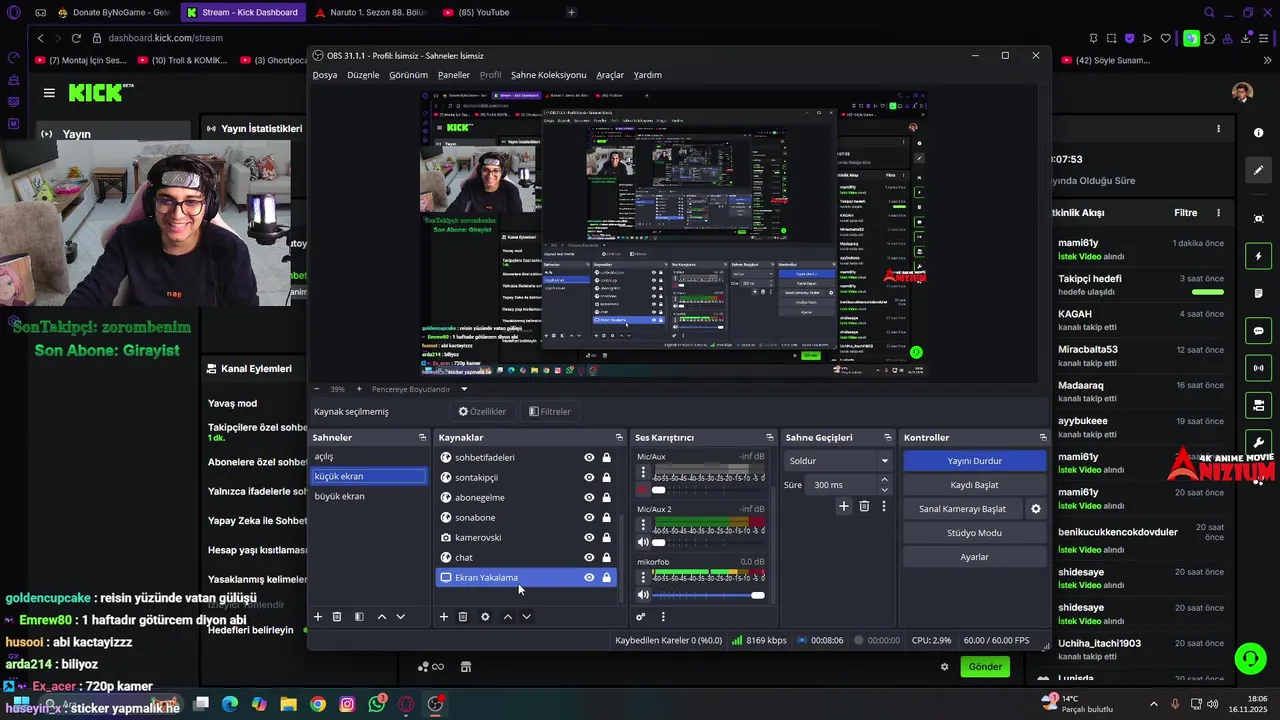Click Stüdyo Modu button
Image resolution: width=1280 pixels, height=720 pixels.
coord(975,533)
